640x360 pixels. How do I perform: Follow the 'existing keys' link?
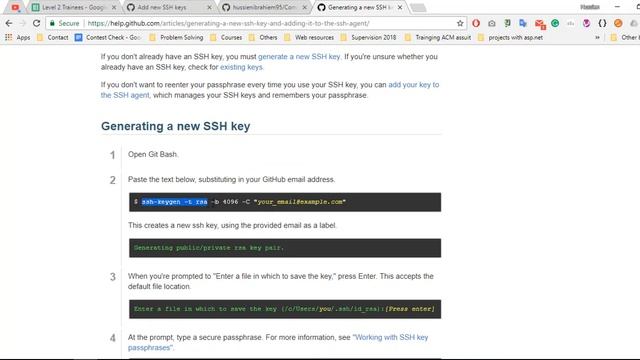(x=241, y=67)
